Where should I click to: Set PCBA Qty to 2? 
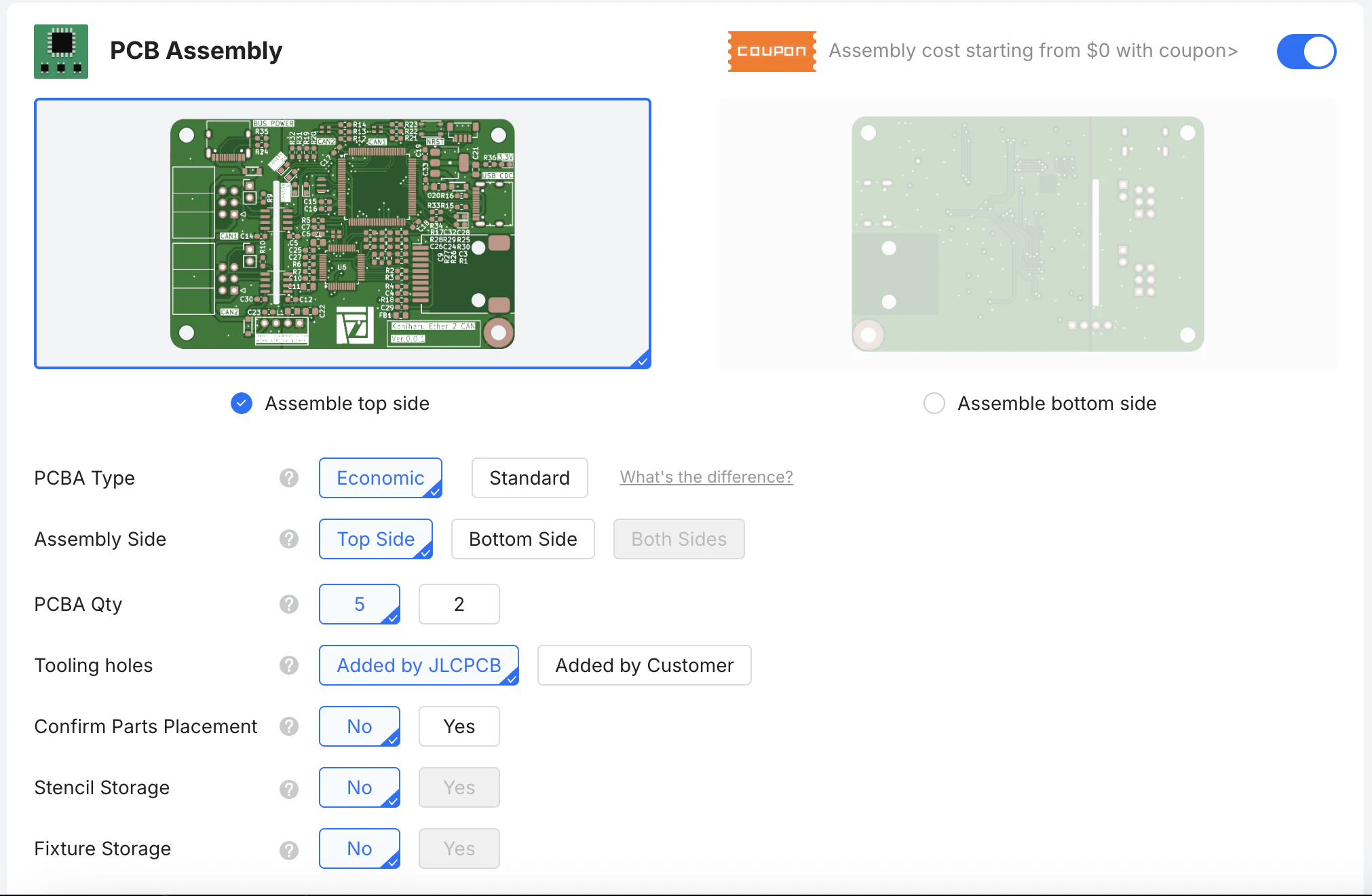[x=459, y=604]
